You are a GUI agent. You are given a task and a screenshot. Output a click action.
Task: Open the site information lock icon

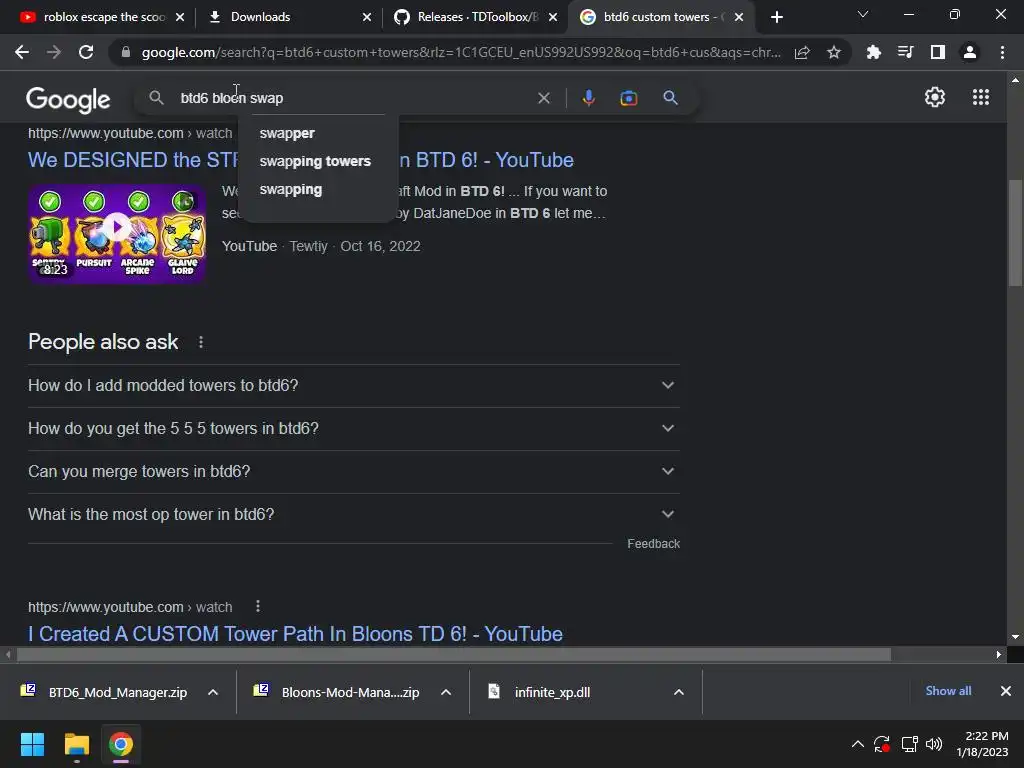coord(126,52)
